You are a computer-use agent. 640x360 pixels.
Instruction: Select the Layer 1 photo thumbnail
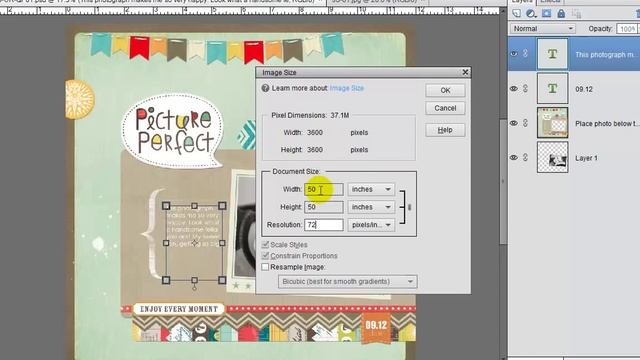[552, 157]
